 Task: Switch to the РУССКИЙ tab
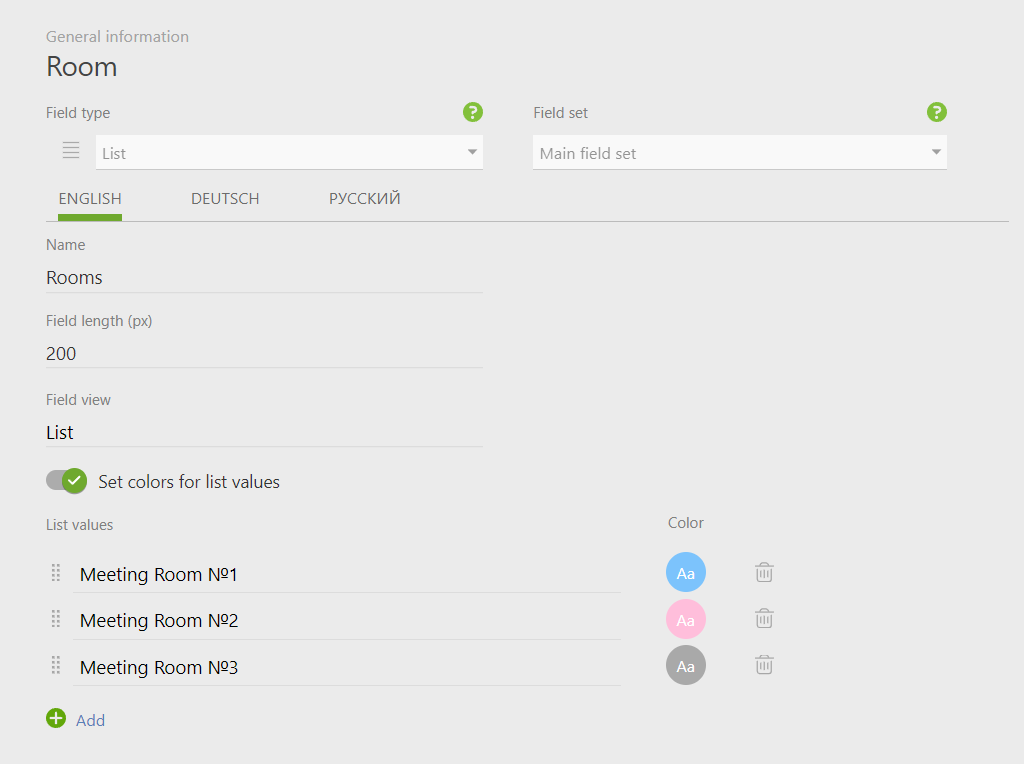point(364,199)
